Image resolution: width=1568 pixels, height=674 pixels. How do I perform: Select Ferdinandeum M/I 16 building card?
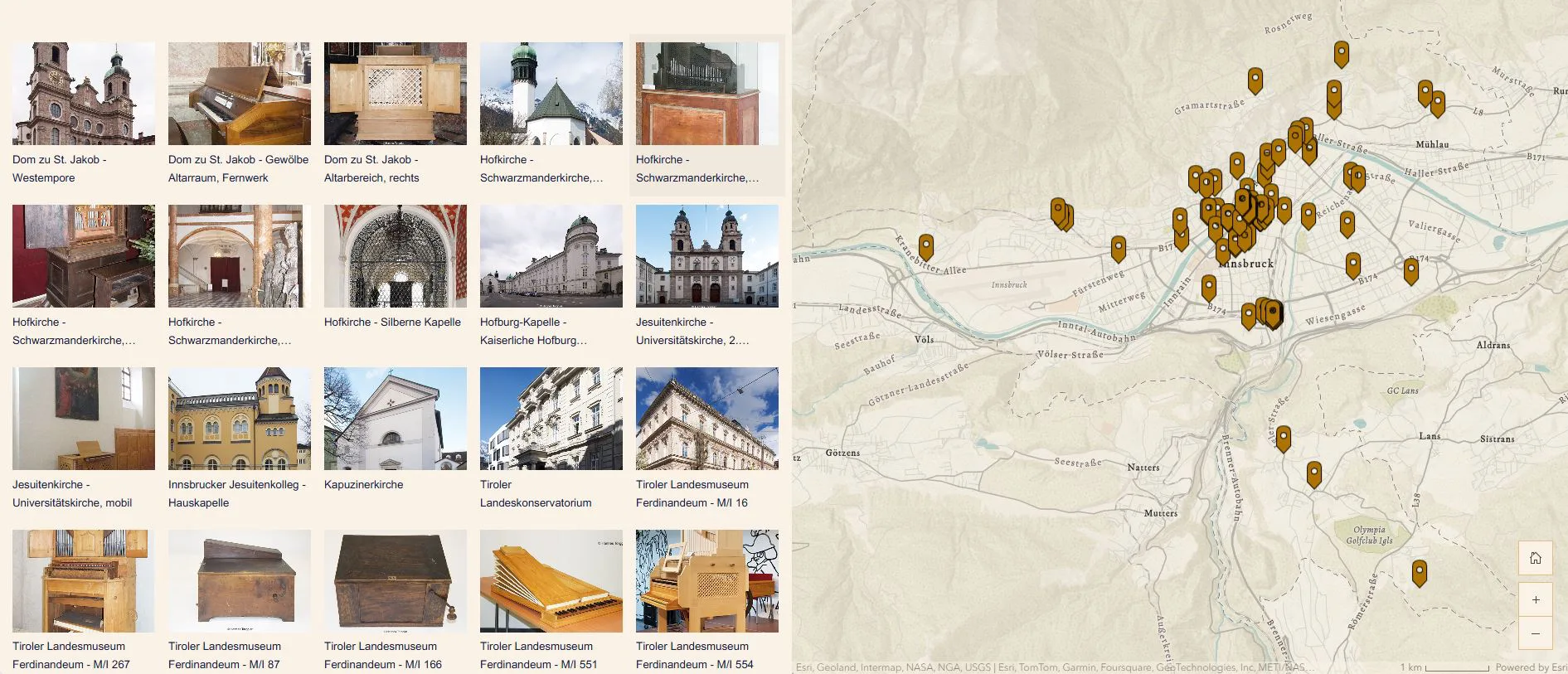point(706,419)
